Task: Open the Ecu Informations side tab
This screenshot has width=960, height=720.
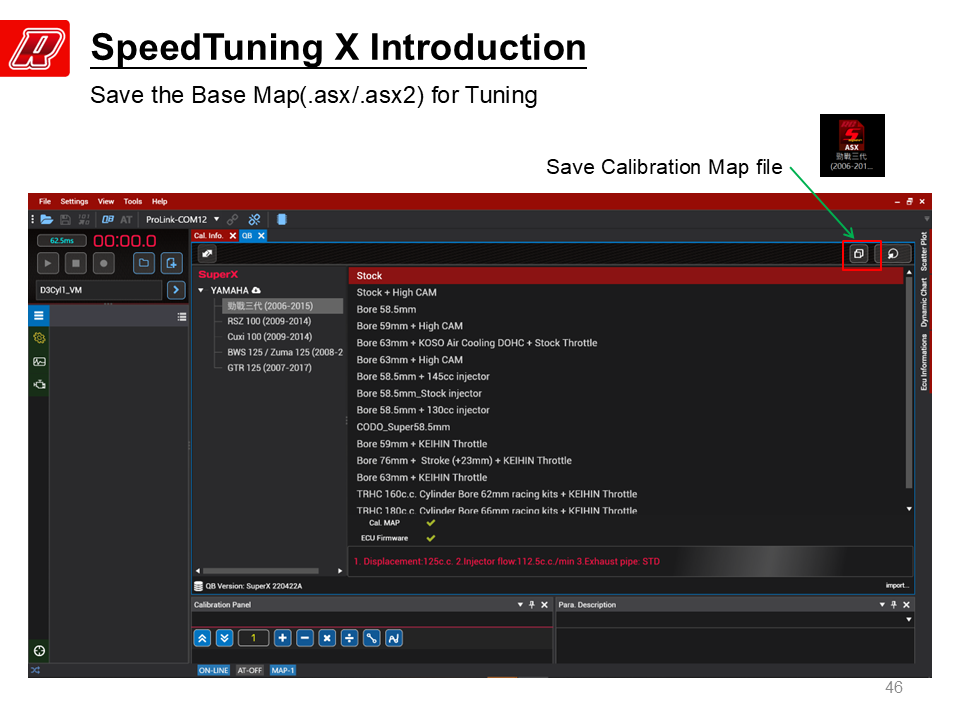Action: point(924,362)
